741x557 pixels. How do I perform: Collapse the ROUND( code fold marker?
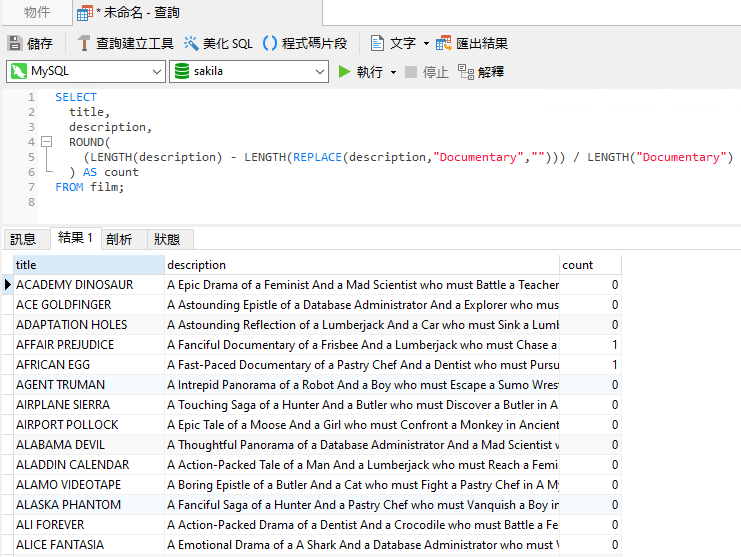tap(46, 142)
